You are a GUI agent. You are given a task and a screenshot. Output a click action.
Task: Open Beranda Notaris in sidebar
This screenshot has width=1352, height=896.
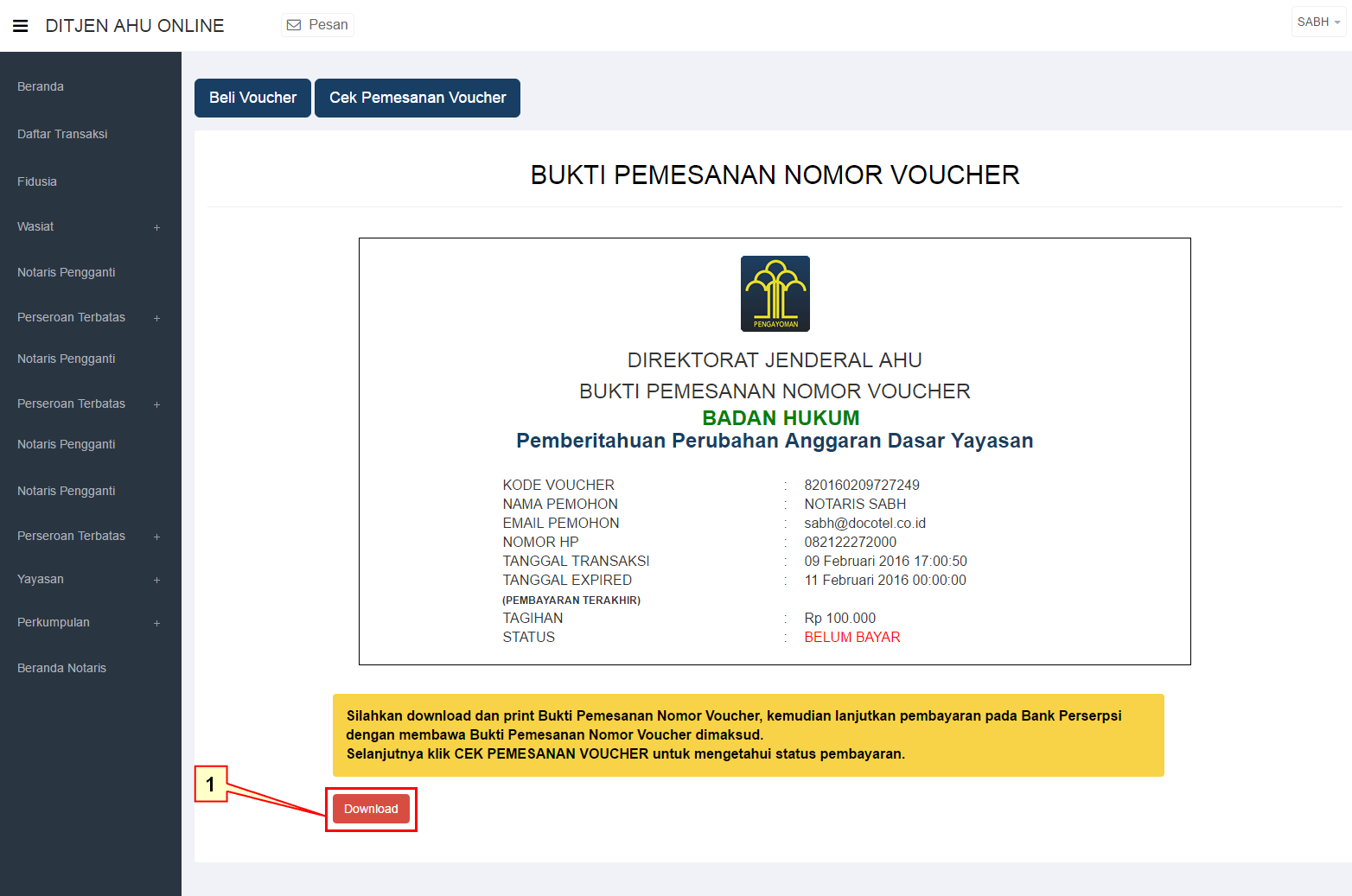62,668
